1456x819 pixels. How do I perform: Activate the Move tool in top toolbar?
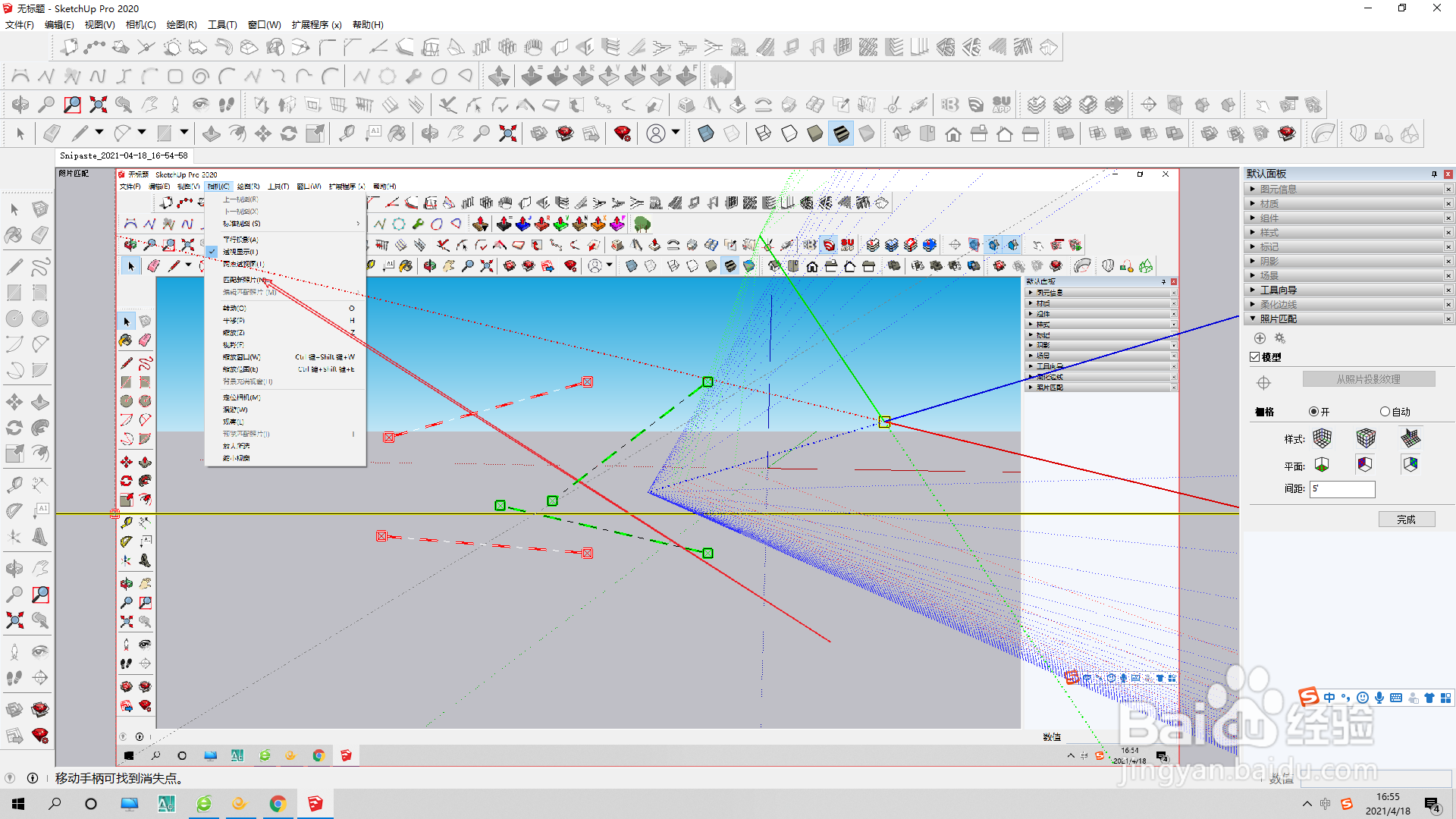point(263,134)
